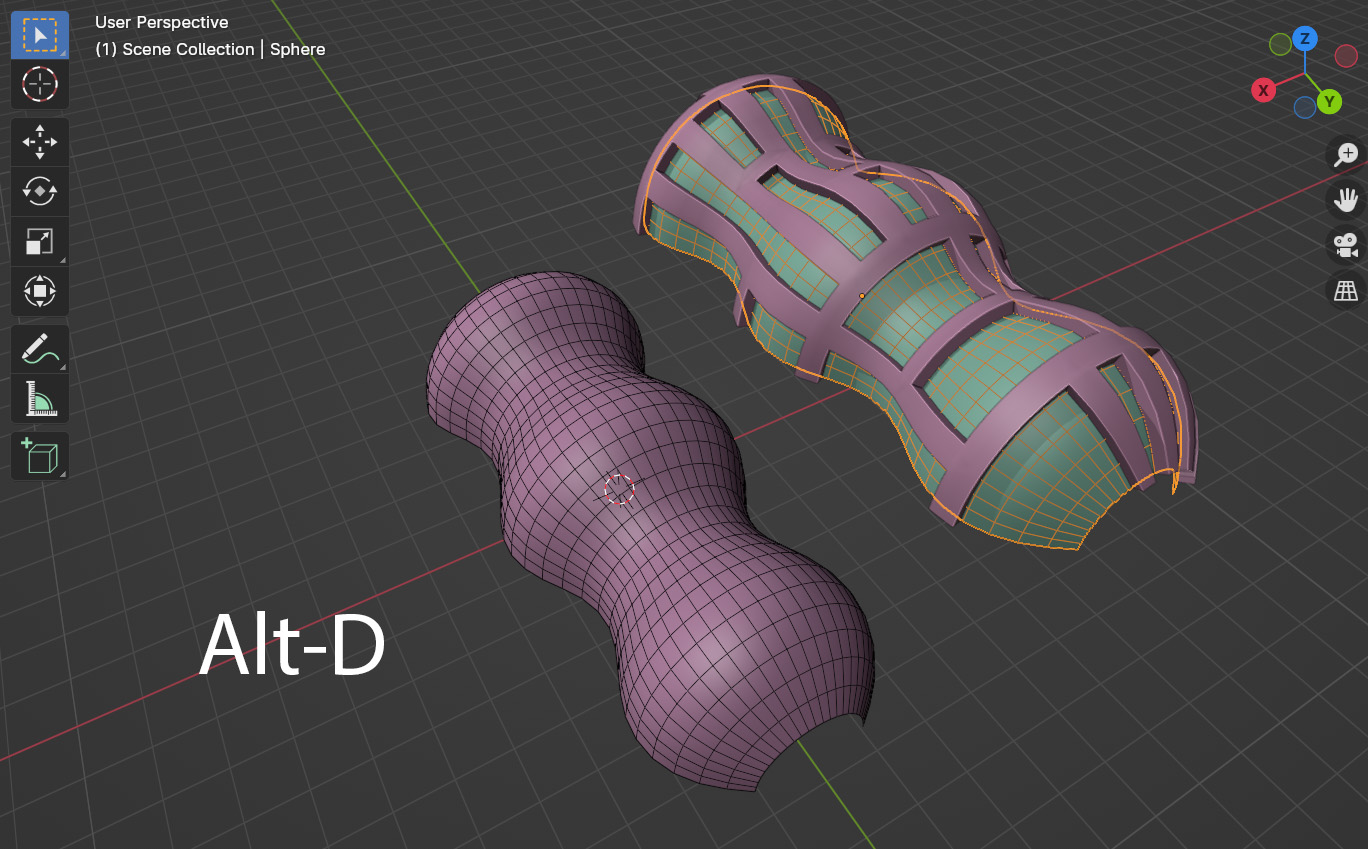The height and width of the screenshot is (849, 1368).
Task: Click the Zoom view magnifier icon
Action: point(1346,154)
